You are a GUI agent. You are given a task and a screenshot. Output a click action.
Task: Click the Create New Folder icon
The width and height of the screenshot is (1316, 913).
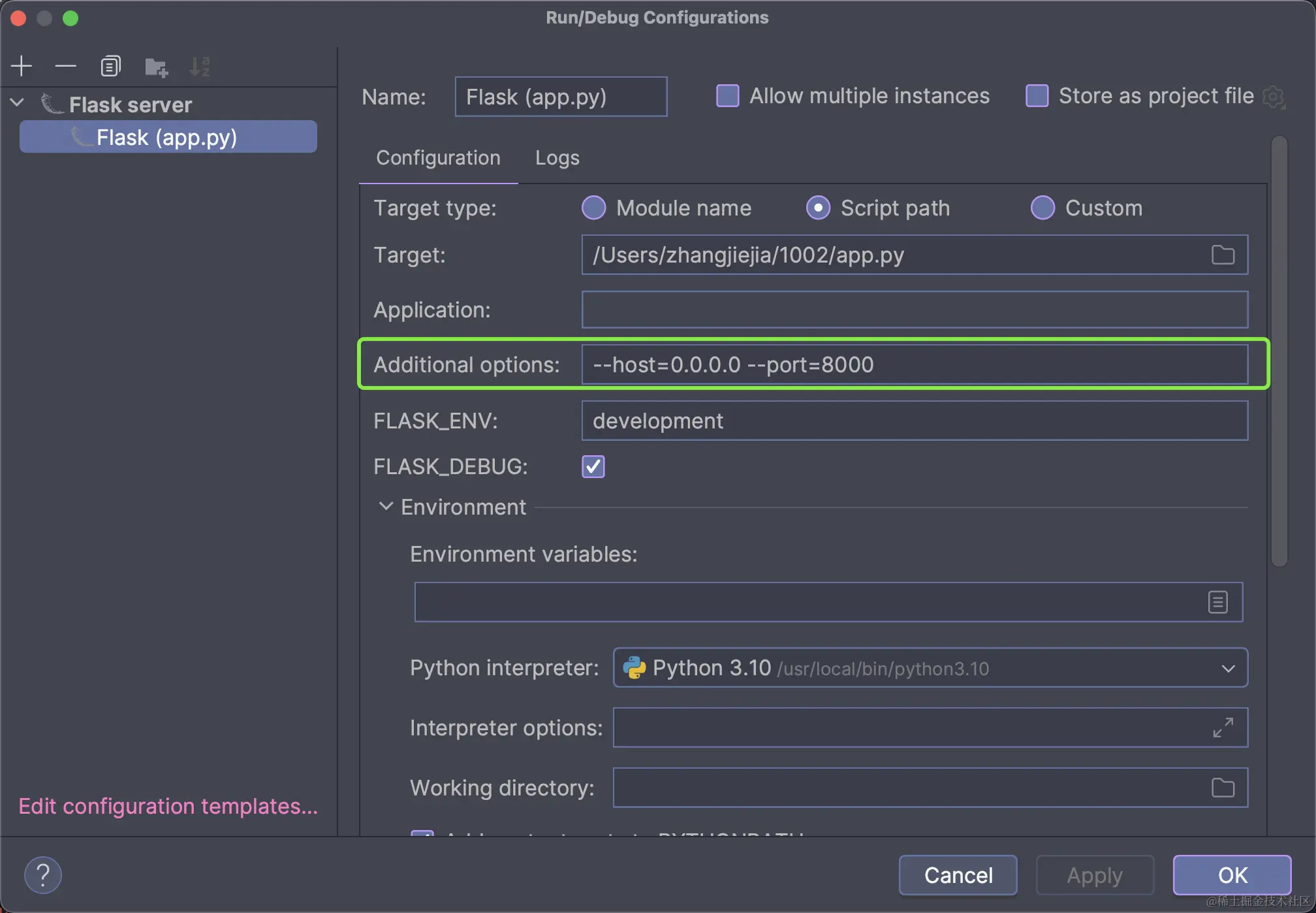[156, 67]
